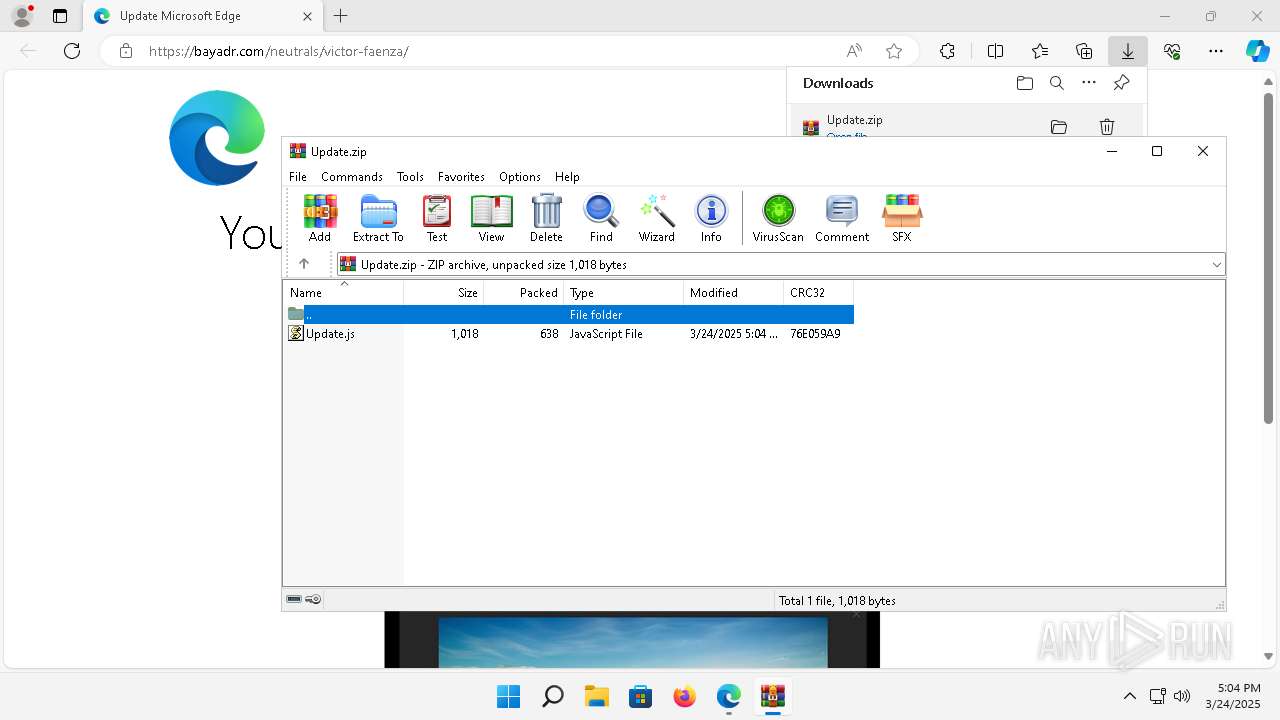The height and width of the screenshot is (720, 1280).
Task: Open the archive Comment tool
Action: (842, 218)
